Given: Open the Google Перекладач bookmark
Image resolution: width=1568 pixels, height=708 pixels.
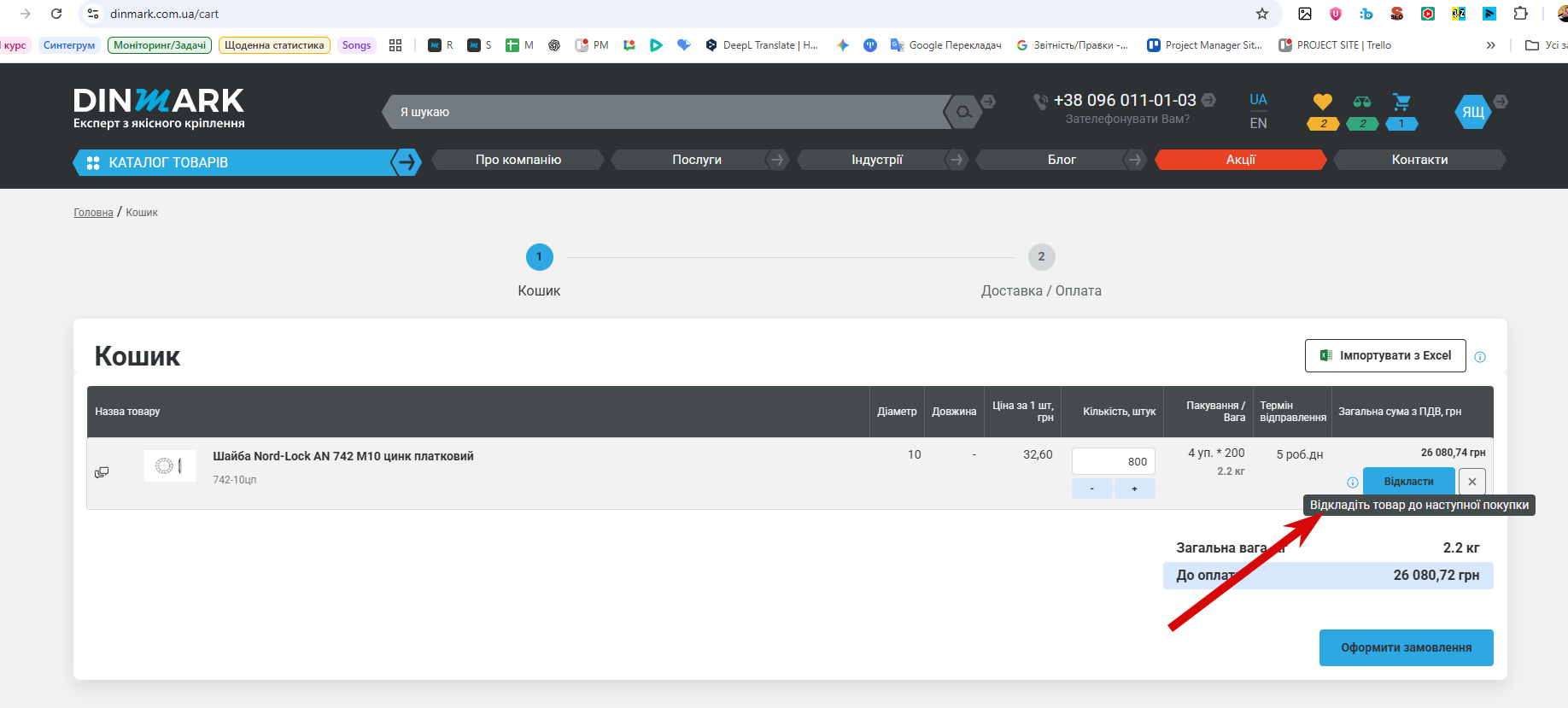Looking at the screenshot, I should [946, 45].
